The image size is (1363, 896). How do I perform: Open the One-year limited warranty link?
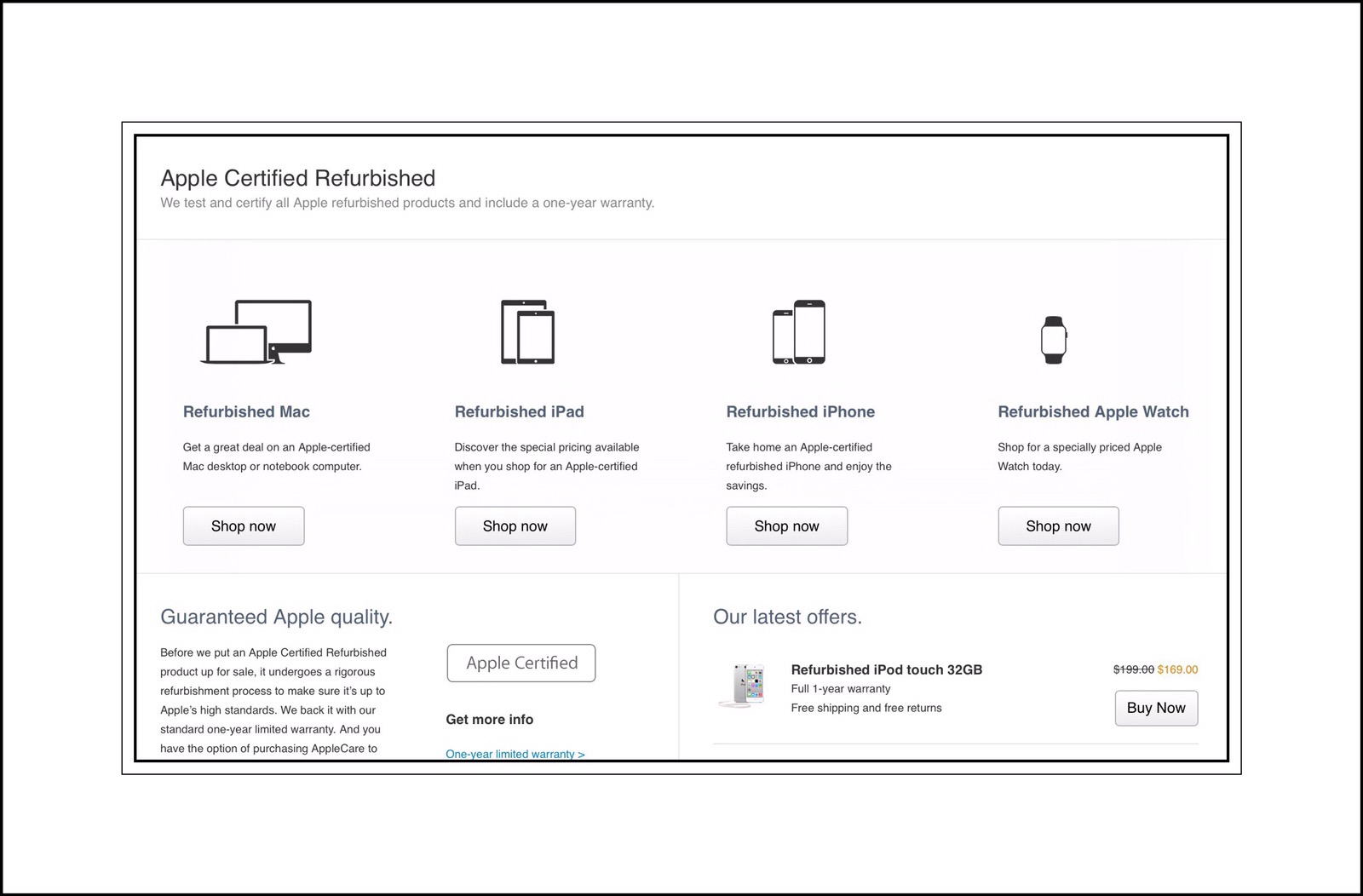tap(515, 754)
